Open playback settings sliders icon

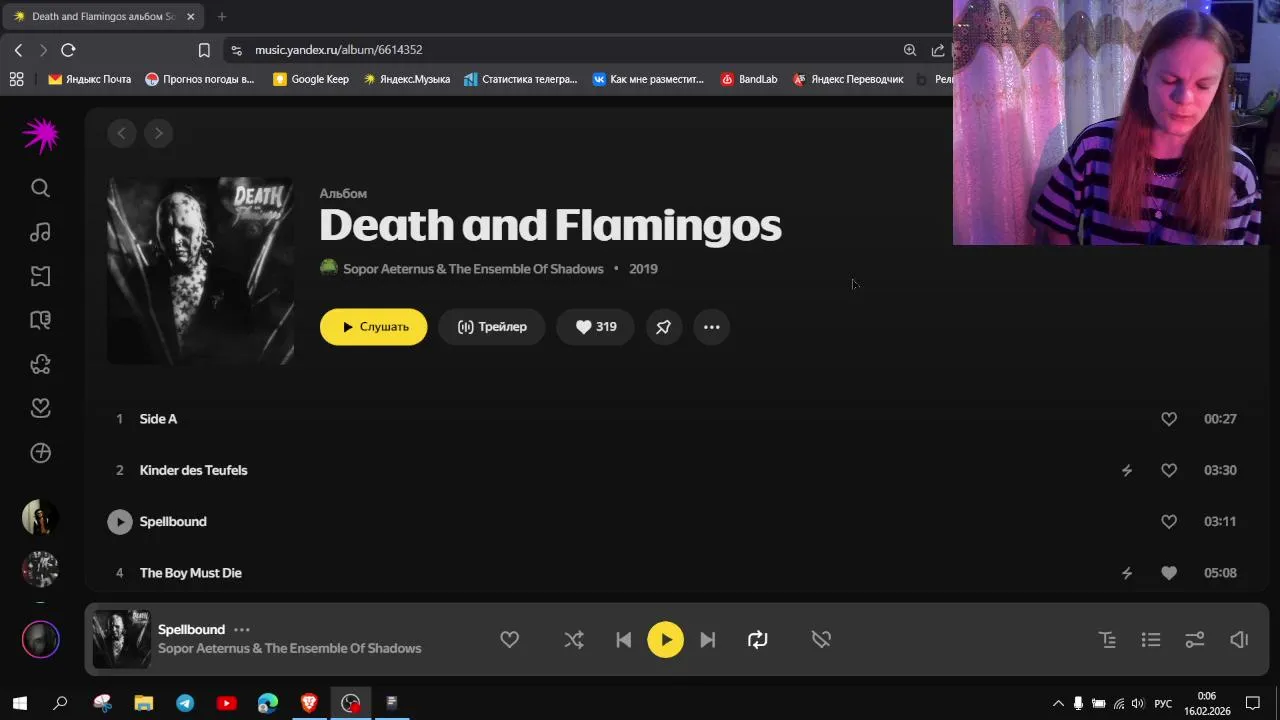click(x=1195, y=640)
